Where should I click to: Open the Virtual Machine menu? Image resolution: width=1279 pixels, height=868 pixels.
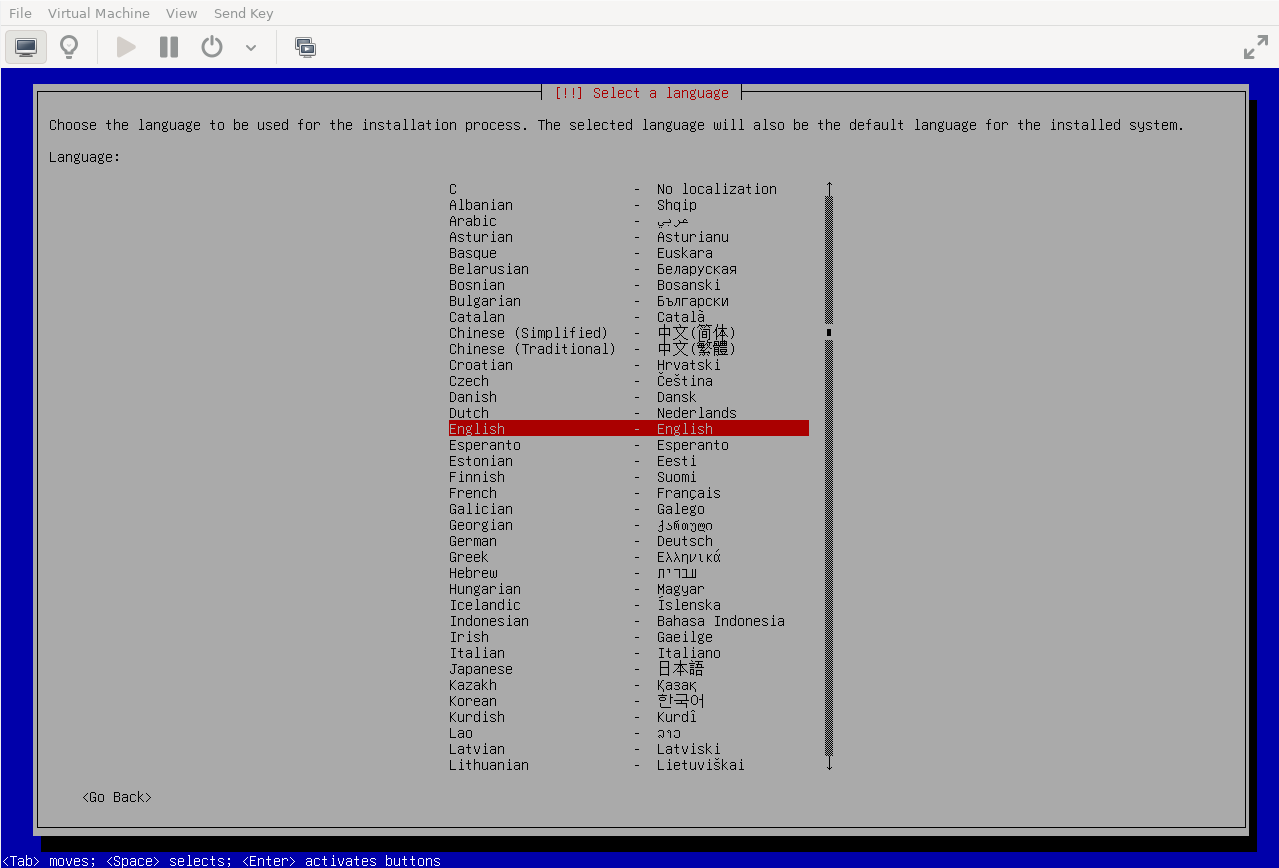pyautogui.click(x=99, y=13)
